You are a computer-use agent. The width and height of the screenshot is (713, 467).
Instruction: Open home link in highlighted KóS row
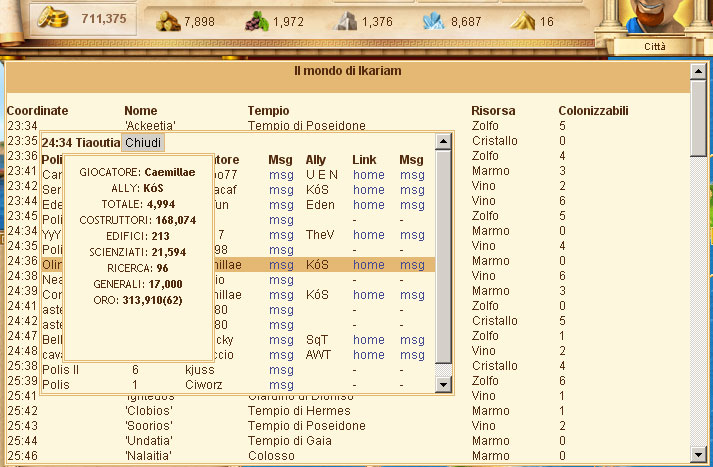pyautogui.click(x=369, y=265)
